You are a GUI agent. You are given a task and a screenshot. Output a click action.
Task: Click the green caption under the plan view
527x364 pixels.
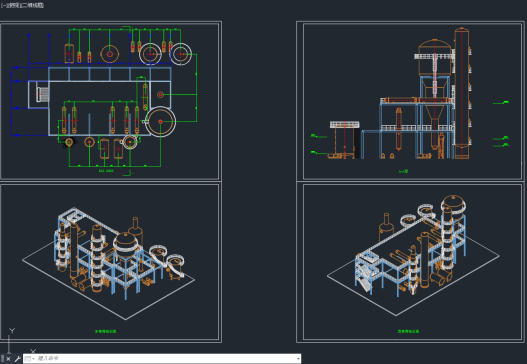pos(106,171)
